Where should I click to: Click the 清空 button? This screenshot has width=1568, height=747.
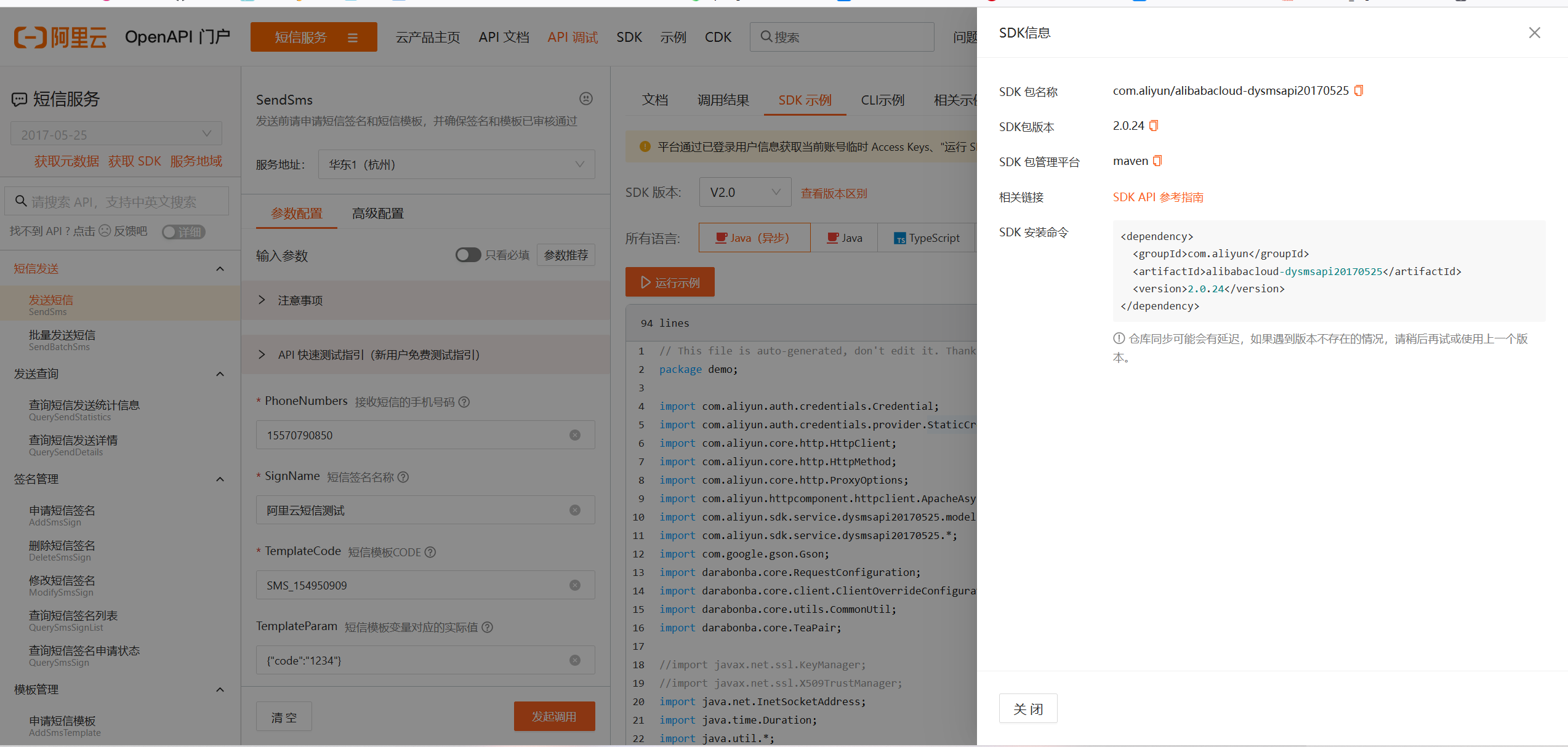(x=284, y=716)
